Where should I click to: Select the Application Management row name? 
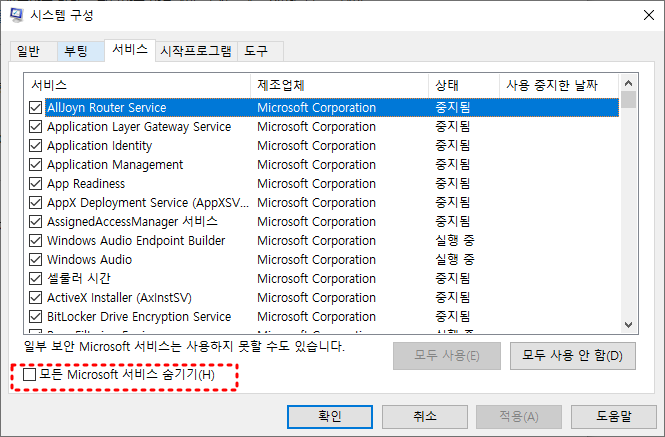tap(115, 165)
